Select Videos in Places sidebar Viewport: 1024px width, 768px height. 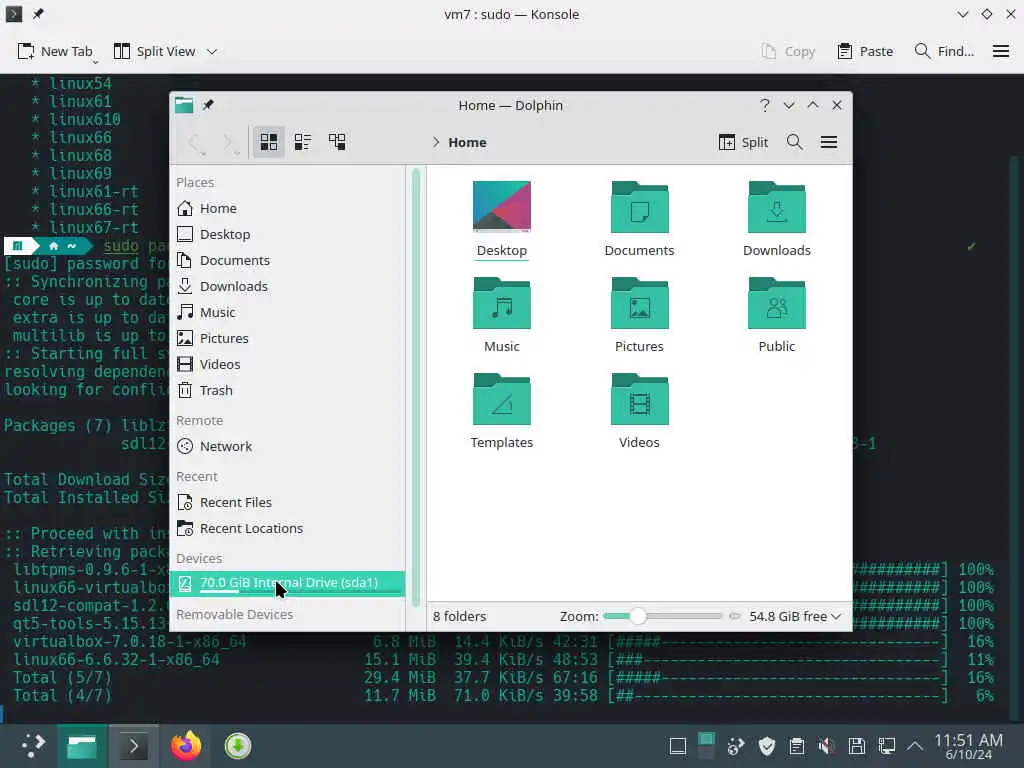point(287,364)
